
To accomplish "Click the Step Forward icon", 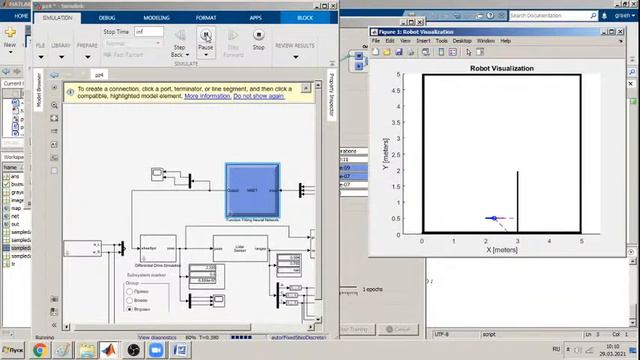I will (233, 36).
